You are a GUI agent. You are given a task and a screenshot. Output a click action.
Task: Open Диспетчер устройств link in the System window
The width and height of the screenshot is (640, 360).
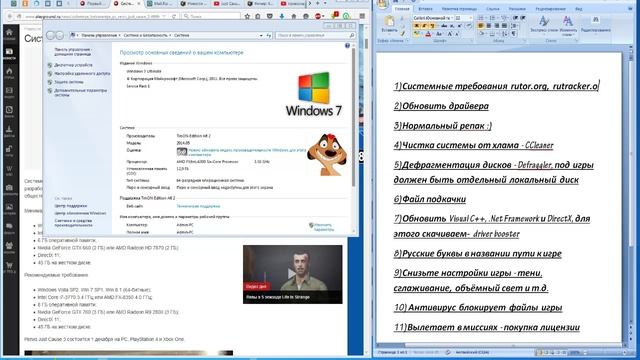(73, 65)
